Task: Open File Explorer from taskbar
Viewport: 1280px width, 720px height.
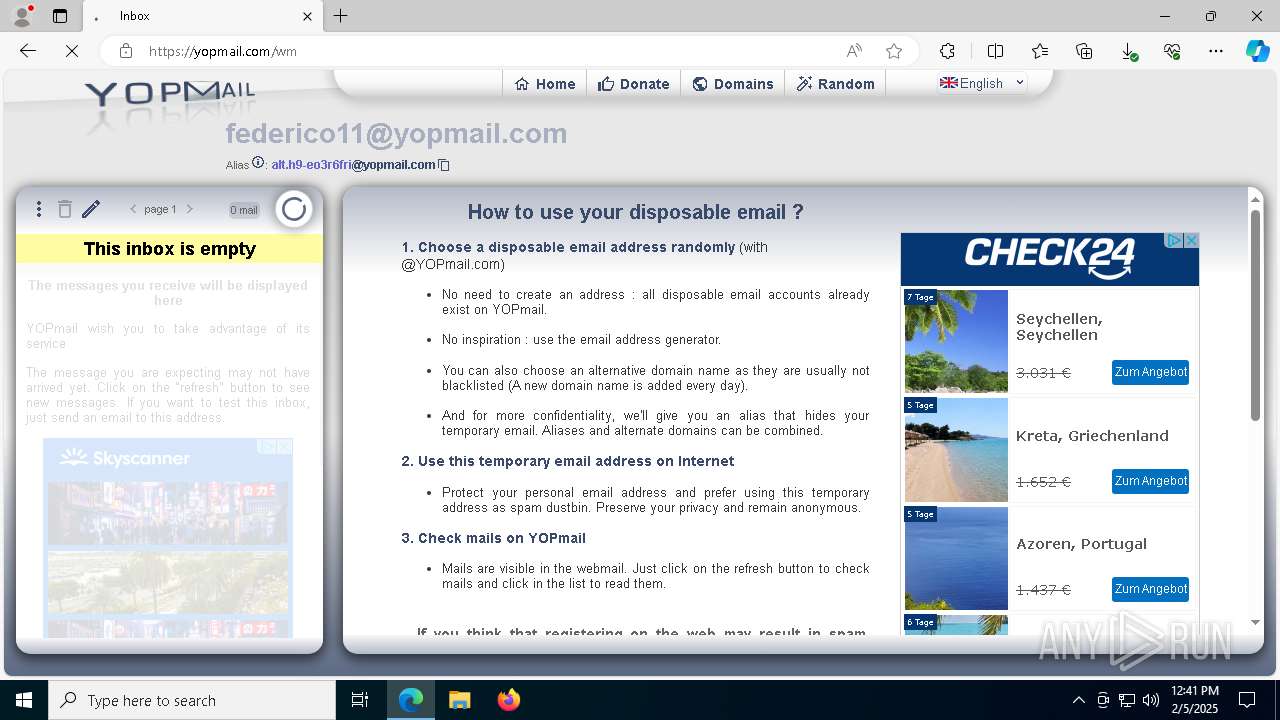Action: coord(459,700)
